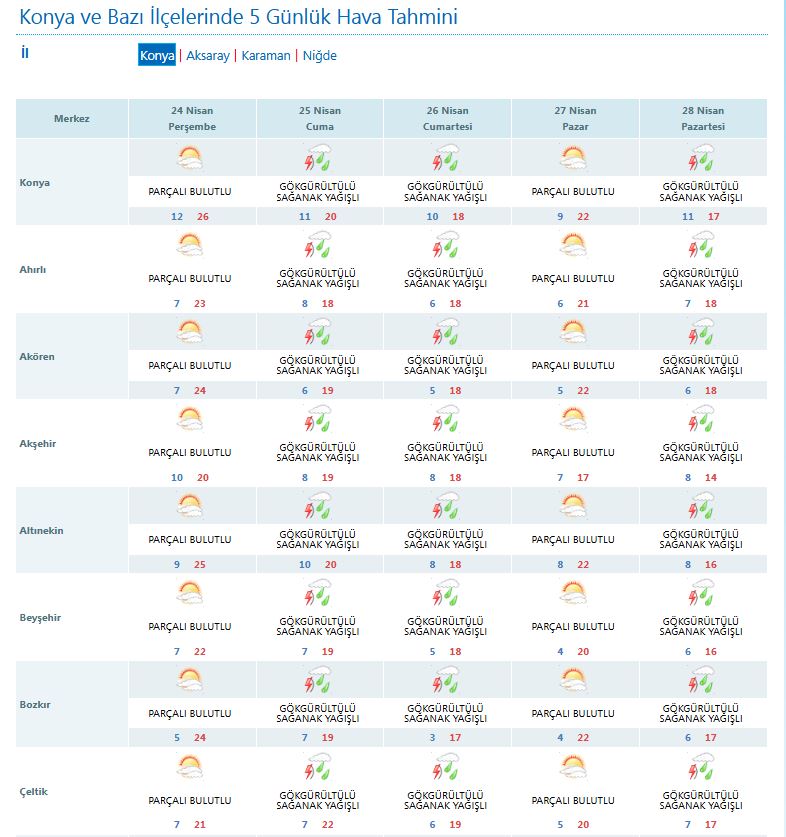Select the Konya province tab
The height and width of the screenshot is (837, 786).
click(157, 56)
